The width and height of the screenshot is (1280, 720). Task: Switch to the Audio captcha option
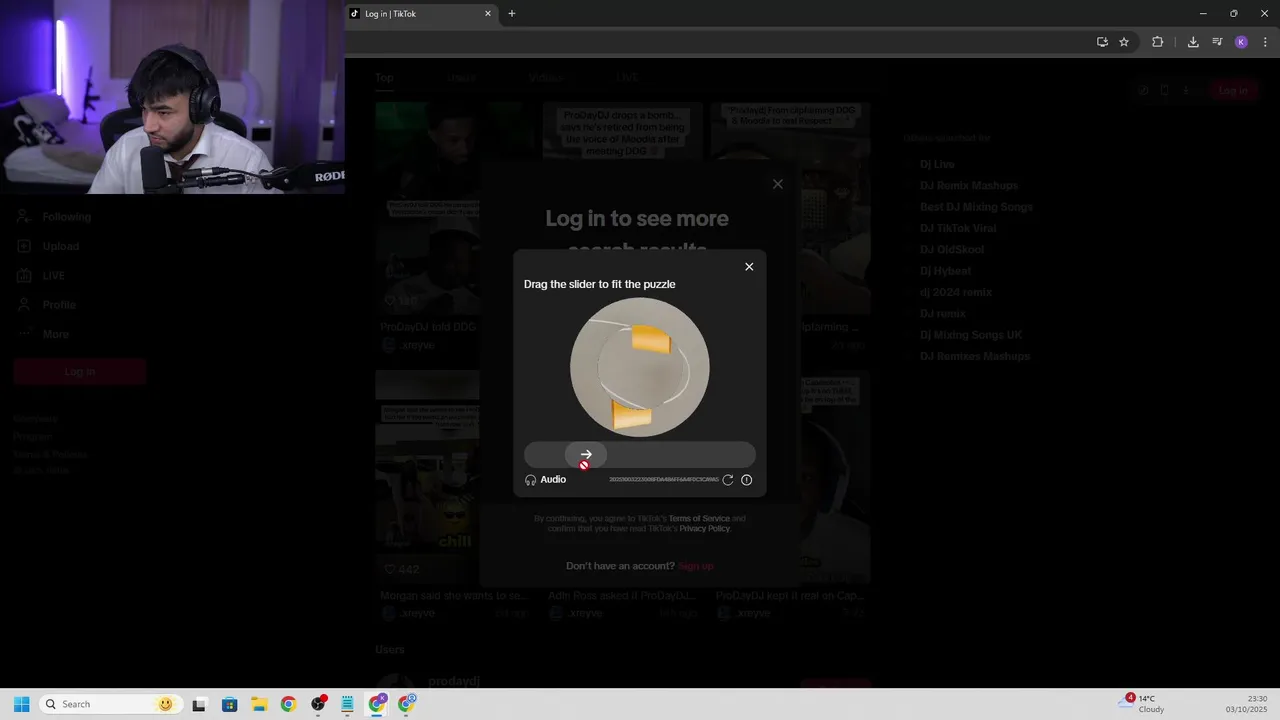click(x=546, y=480)
